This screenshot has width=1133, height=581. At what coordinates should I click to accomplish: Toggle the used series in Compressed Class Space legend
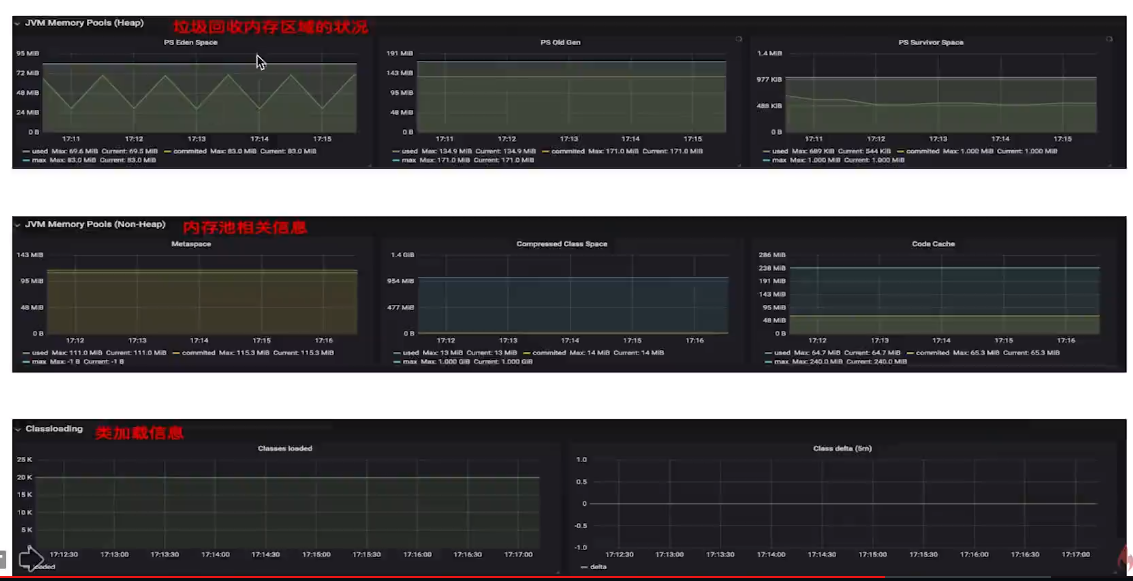[410, 353]
